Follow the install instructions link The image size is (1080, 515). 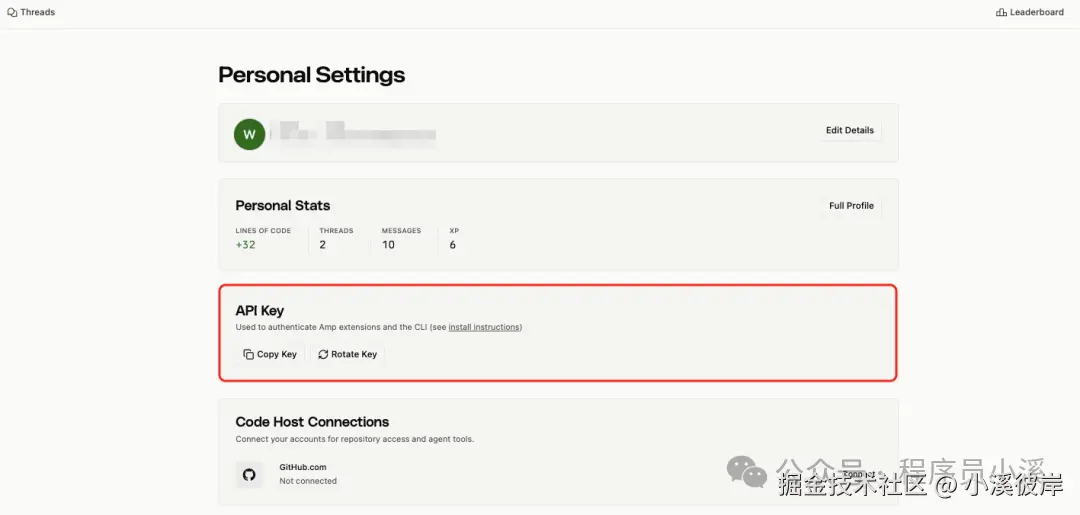(x=484, y=327)
